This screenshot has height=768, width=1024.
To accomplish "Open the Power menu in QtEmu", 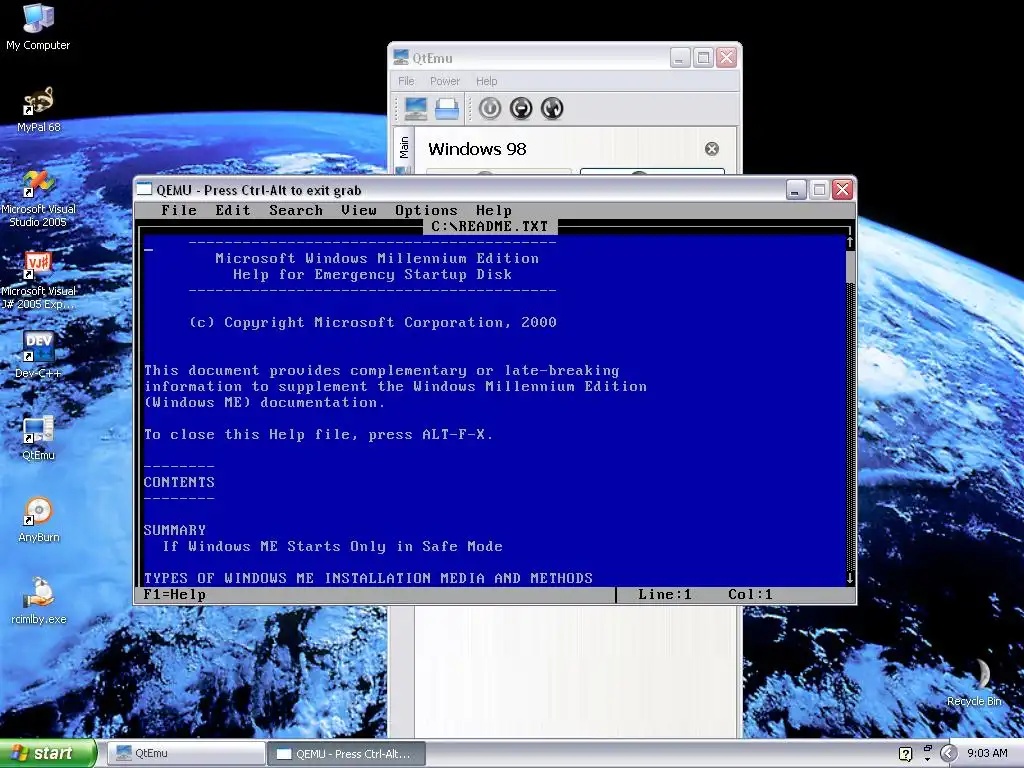I will coord(445,81).
